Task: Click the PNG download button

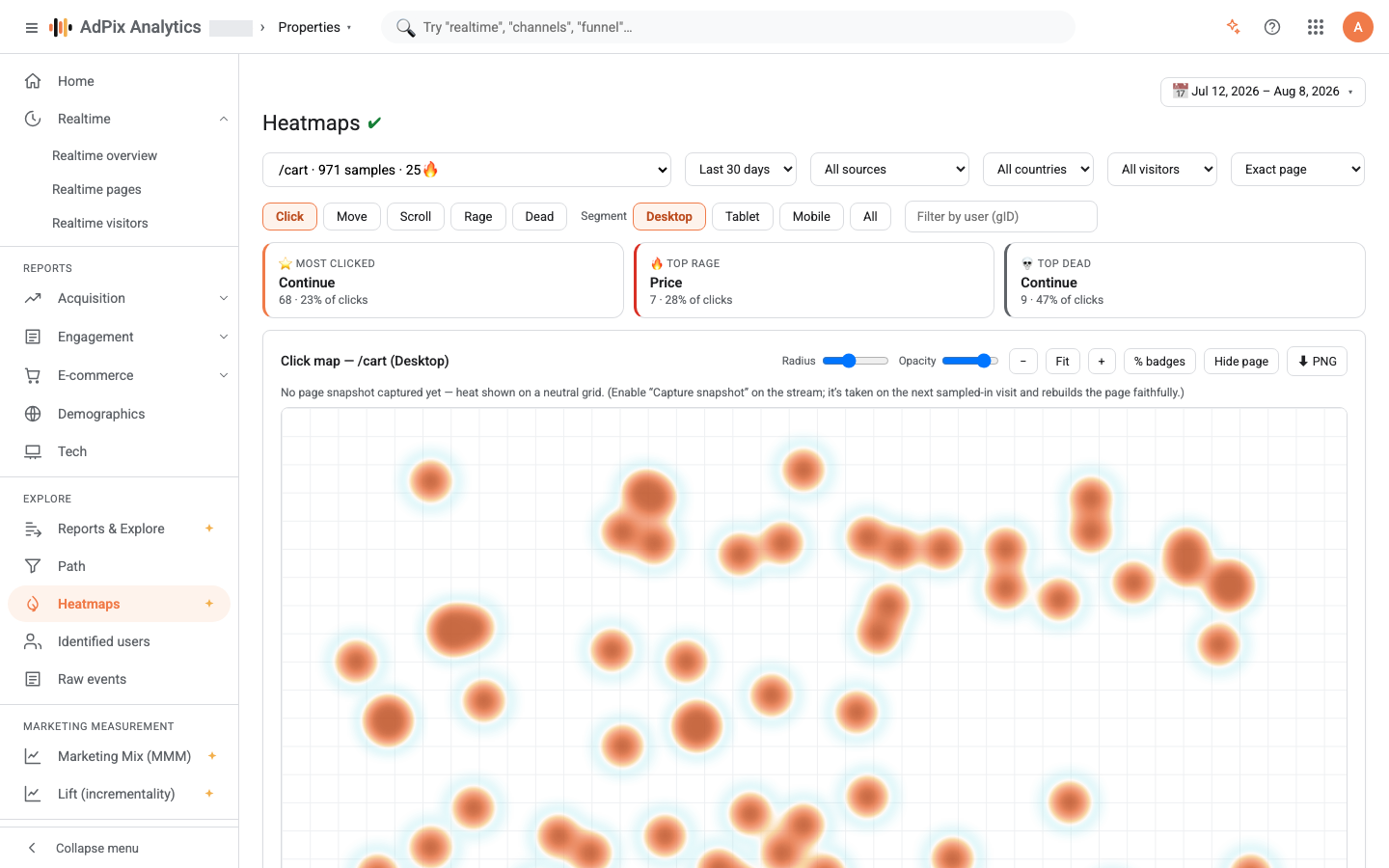Action: click(1317, 361)
